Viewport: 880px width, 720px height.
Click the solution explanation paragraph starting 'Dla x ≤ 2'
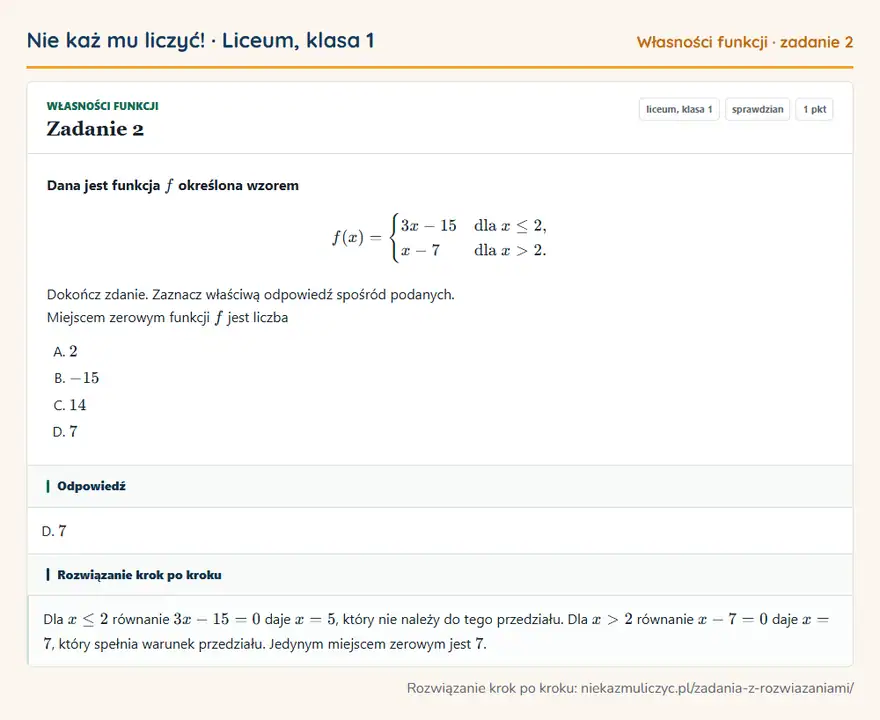[436, 631]
